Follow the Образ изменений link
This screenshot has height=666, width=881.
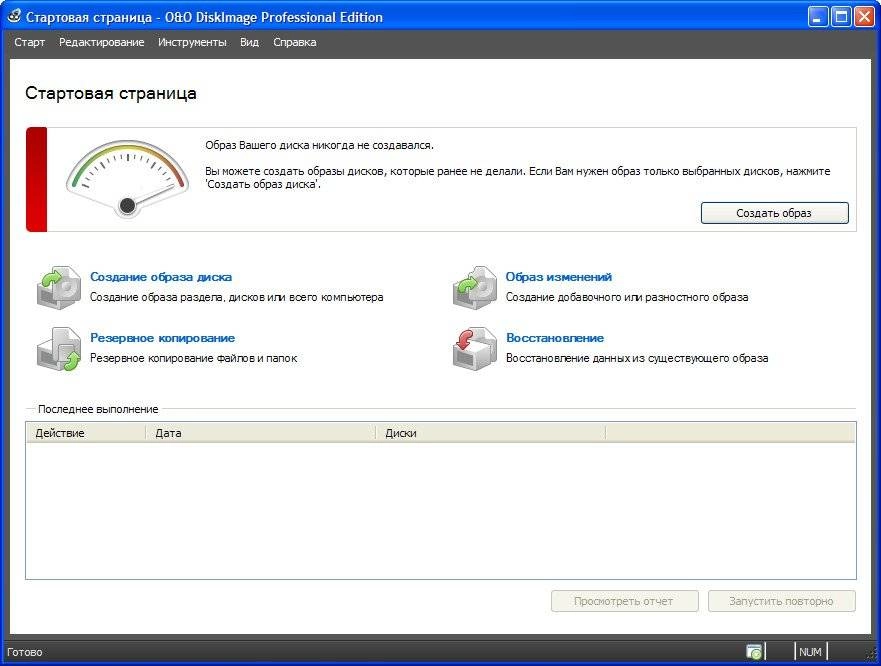558,277
